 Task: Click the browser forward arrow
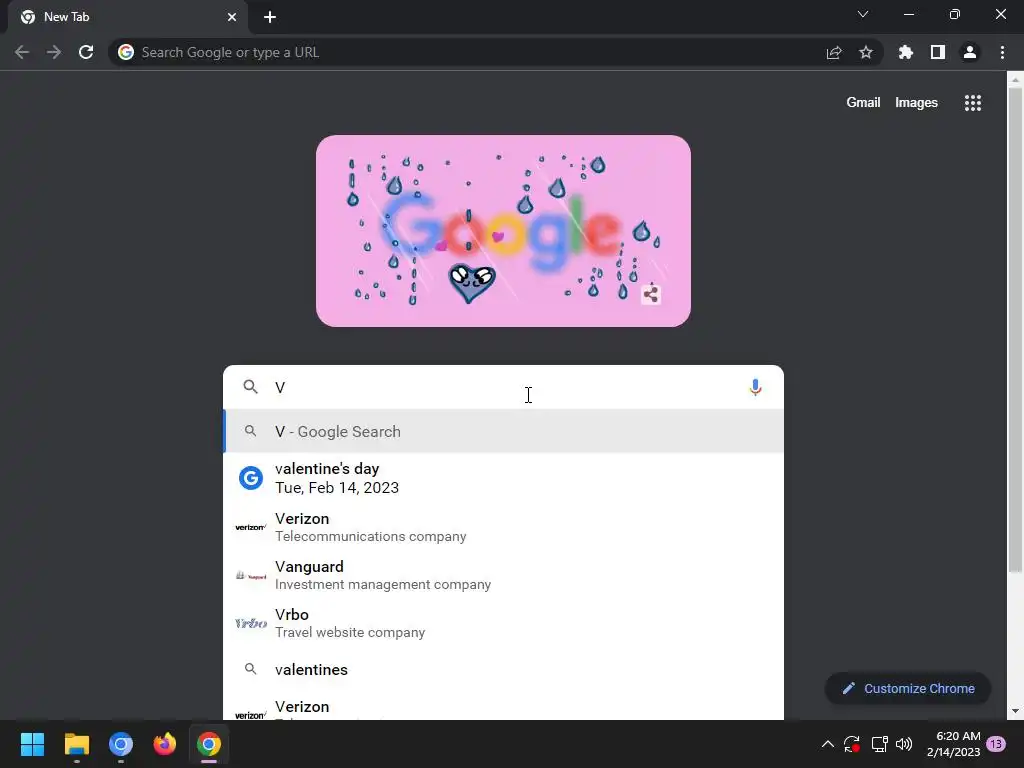54,52
